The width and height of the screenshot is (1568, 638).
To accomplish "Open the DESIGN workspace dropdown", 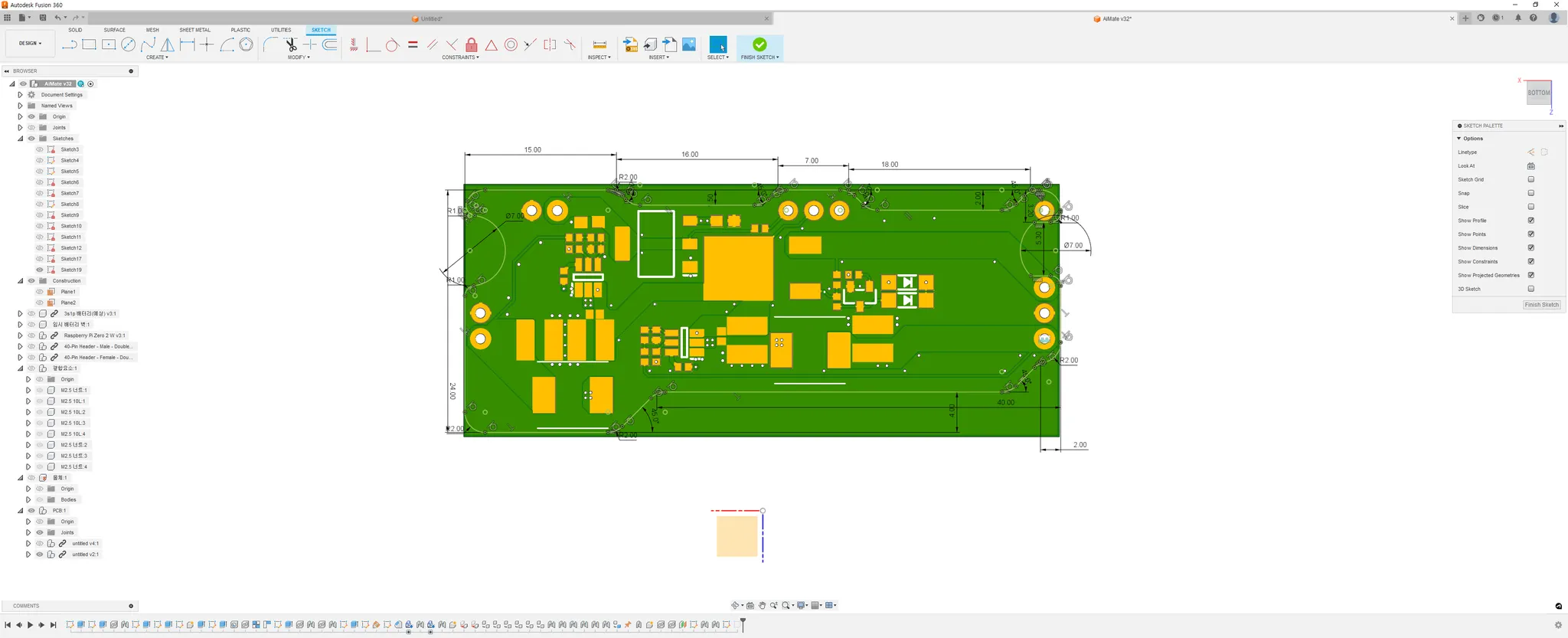I will coord(31,44).
